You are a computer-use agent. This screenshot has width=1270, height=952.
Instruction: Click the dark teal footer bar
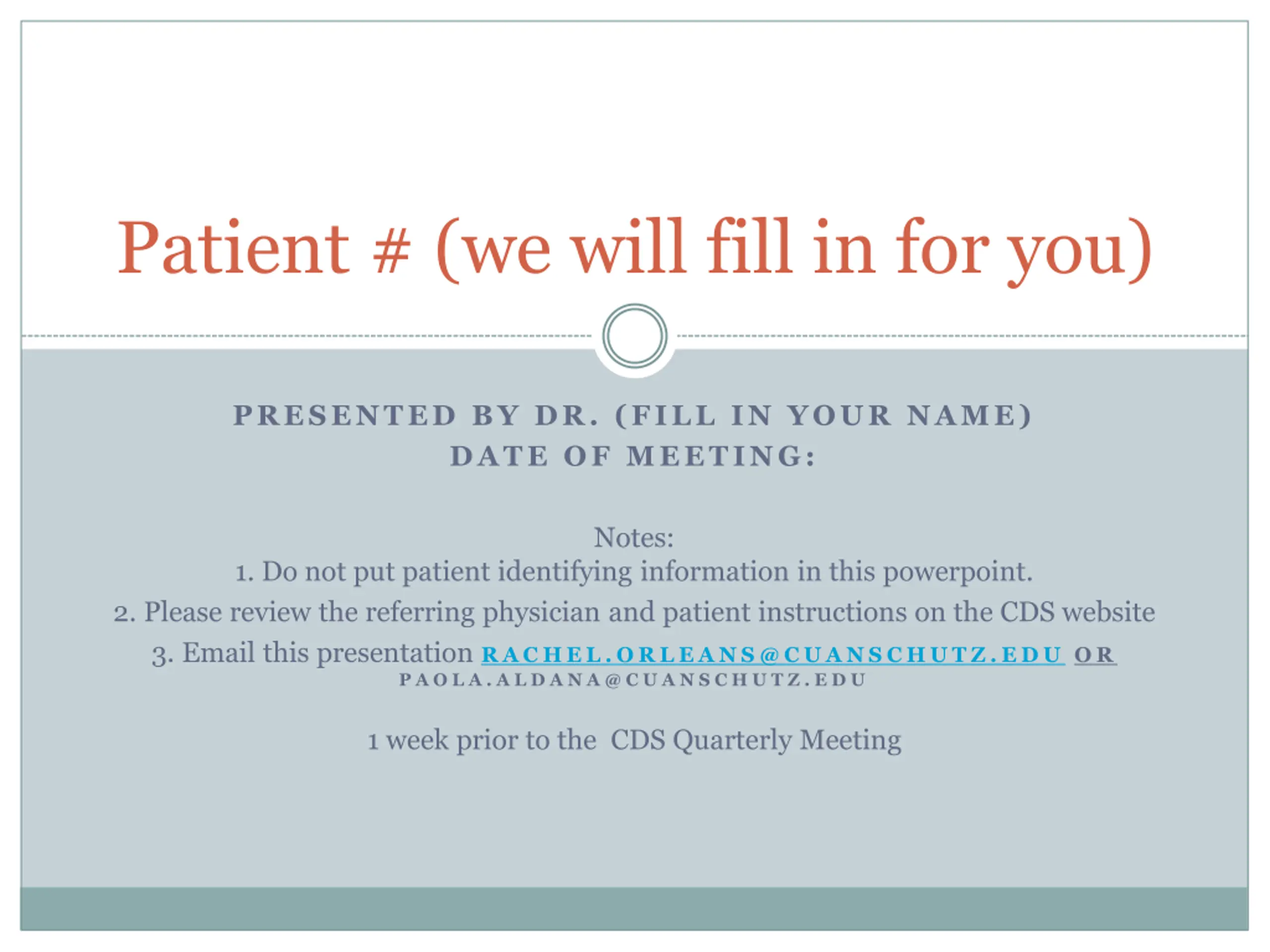(x=635, y=908)
